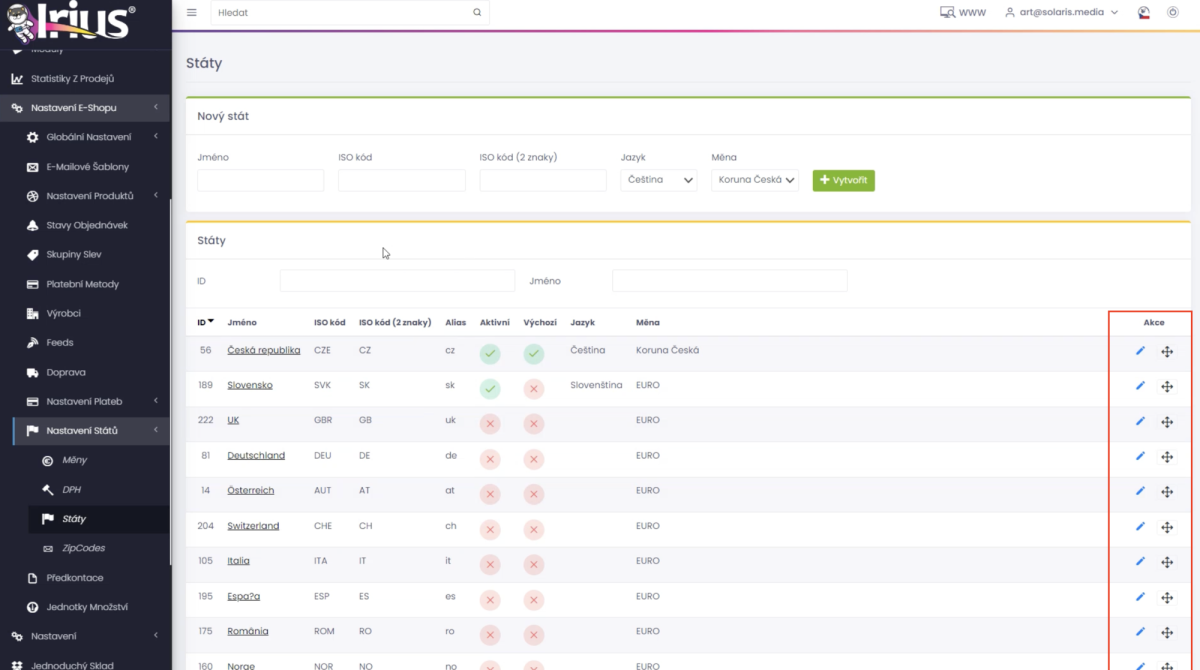The height and width of the screenshot is (670, 1200).
Task: Edit the UK row with the pencil
Action: 1140,421
